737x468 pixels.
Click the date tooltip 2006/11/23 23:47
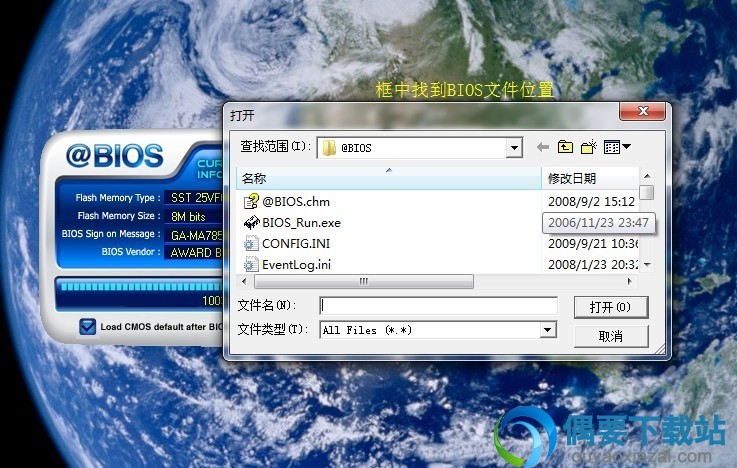(598, 223)
